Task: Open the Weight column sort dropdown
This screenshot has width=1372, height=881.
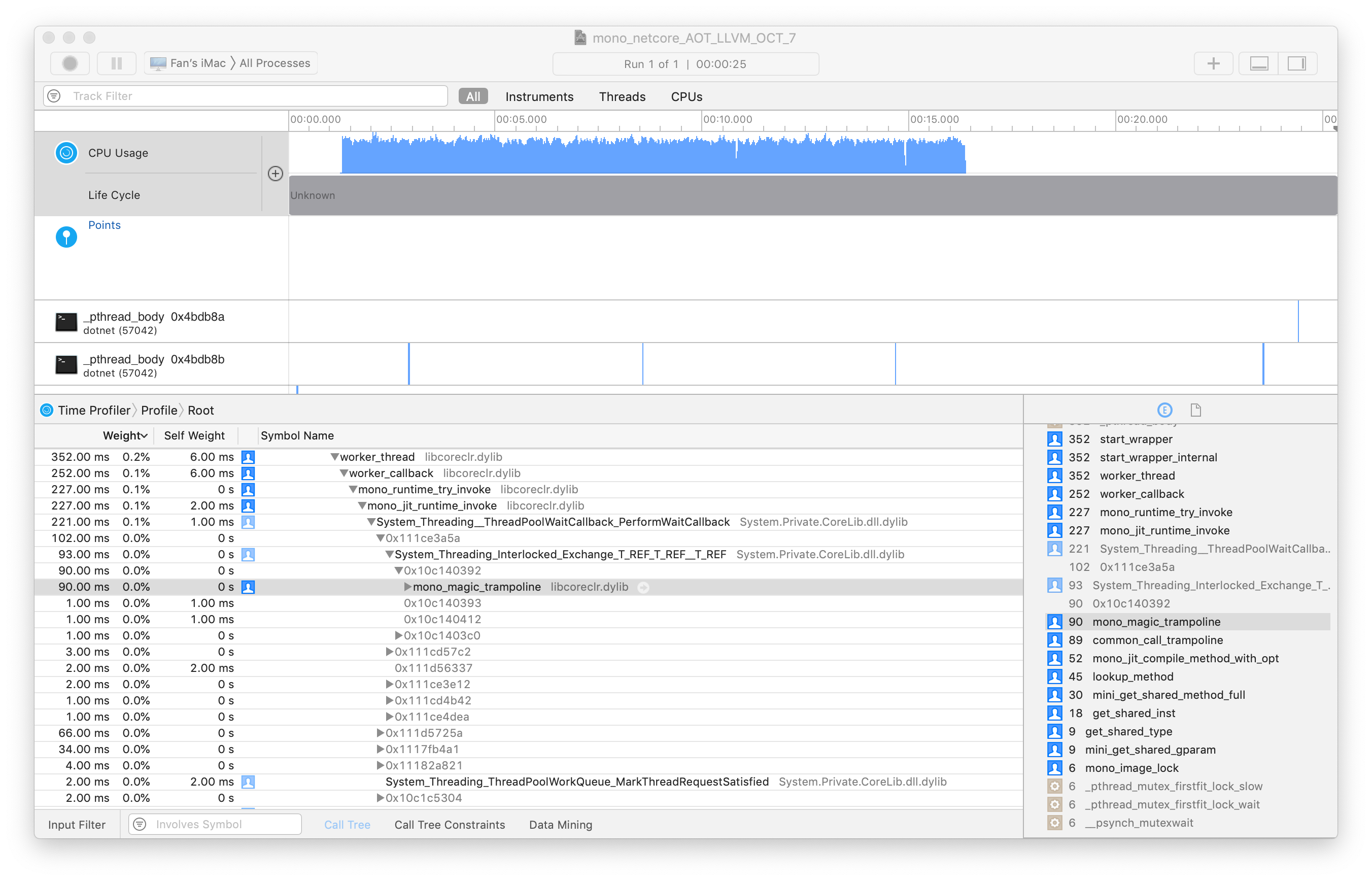Action: (144, 435)
